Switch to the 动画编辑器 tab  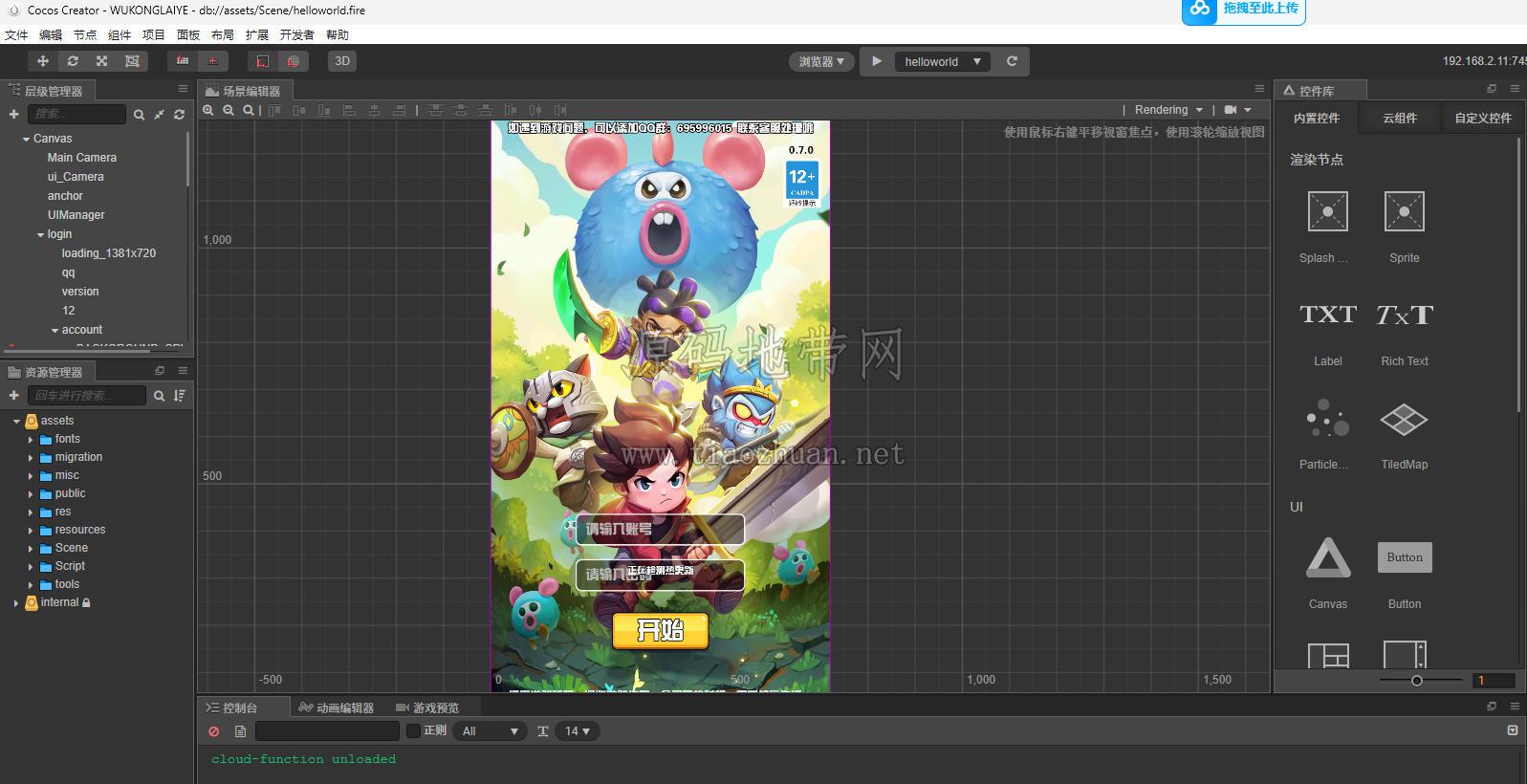point(337,708)
